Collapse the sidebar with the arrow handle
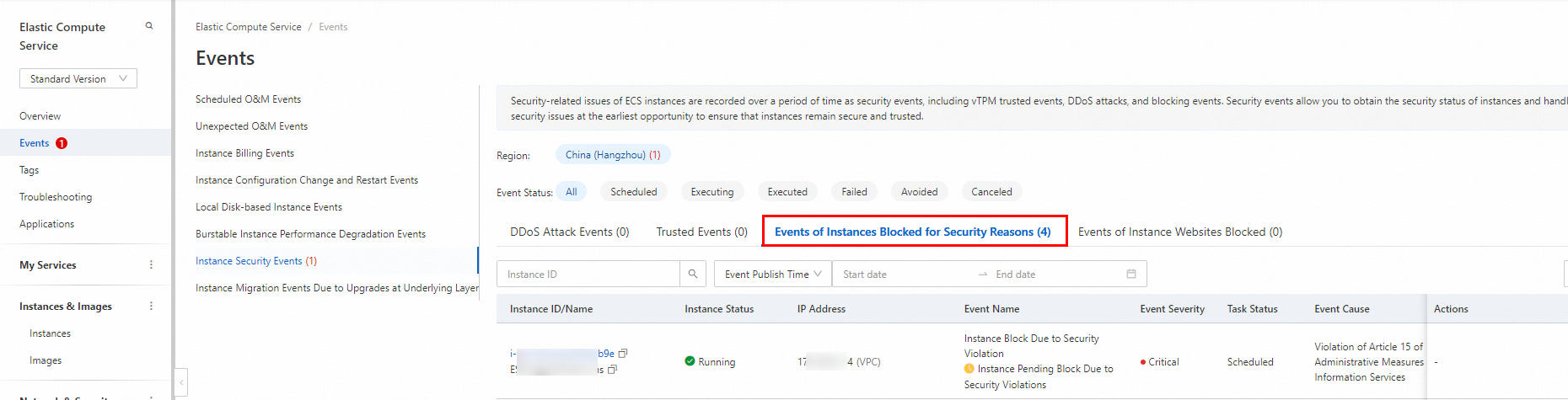1568x400 pixels. click(x=181, y=382)
